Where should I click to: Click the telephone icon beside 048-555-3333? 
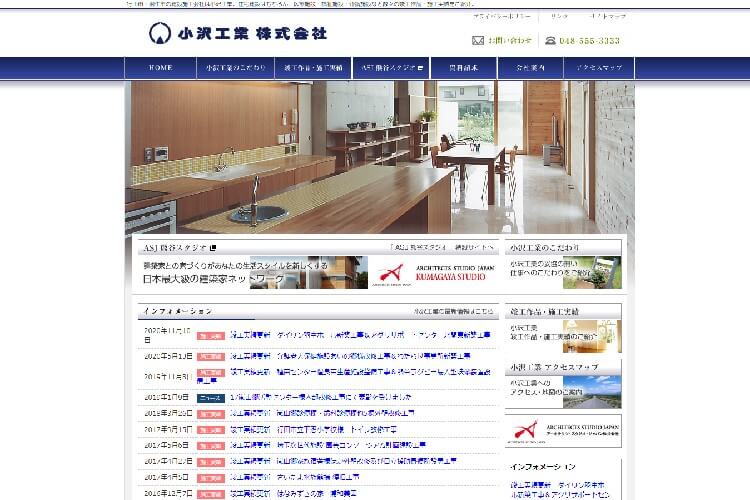pyautogui.click(x=551, y=41)
